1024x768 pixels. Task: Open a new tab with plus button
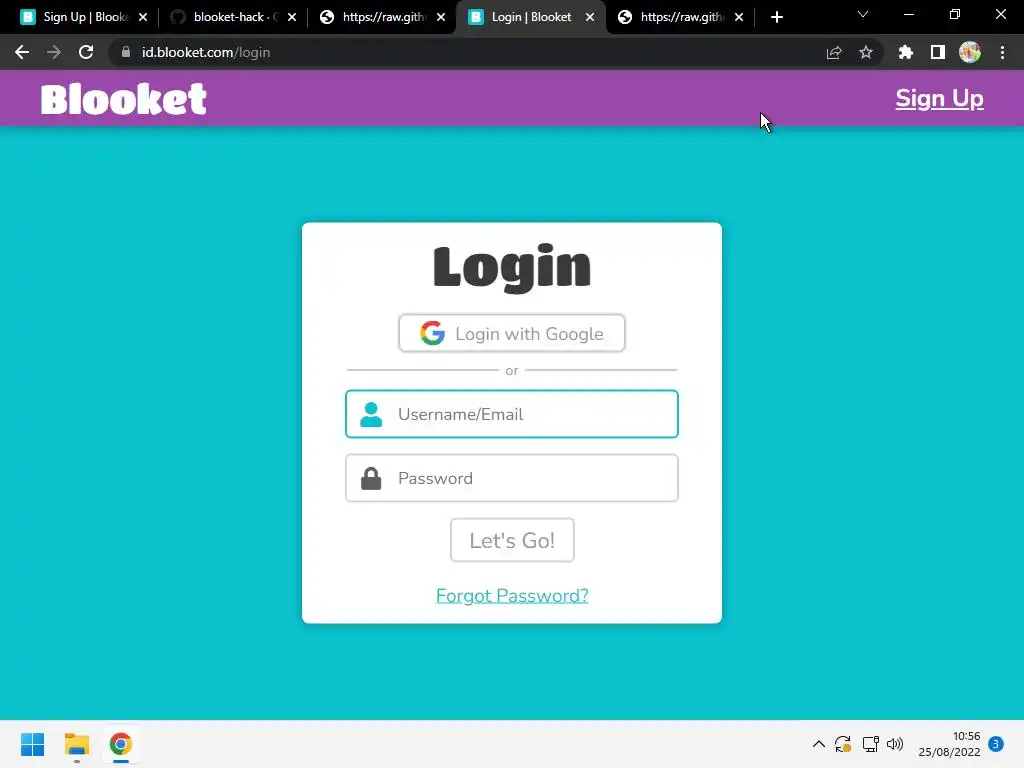(776, 17)
